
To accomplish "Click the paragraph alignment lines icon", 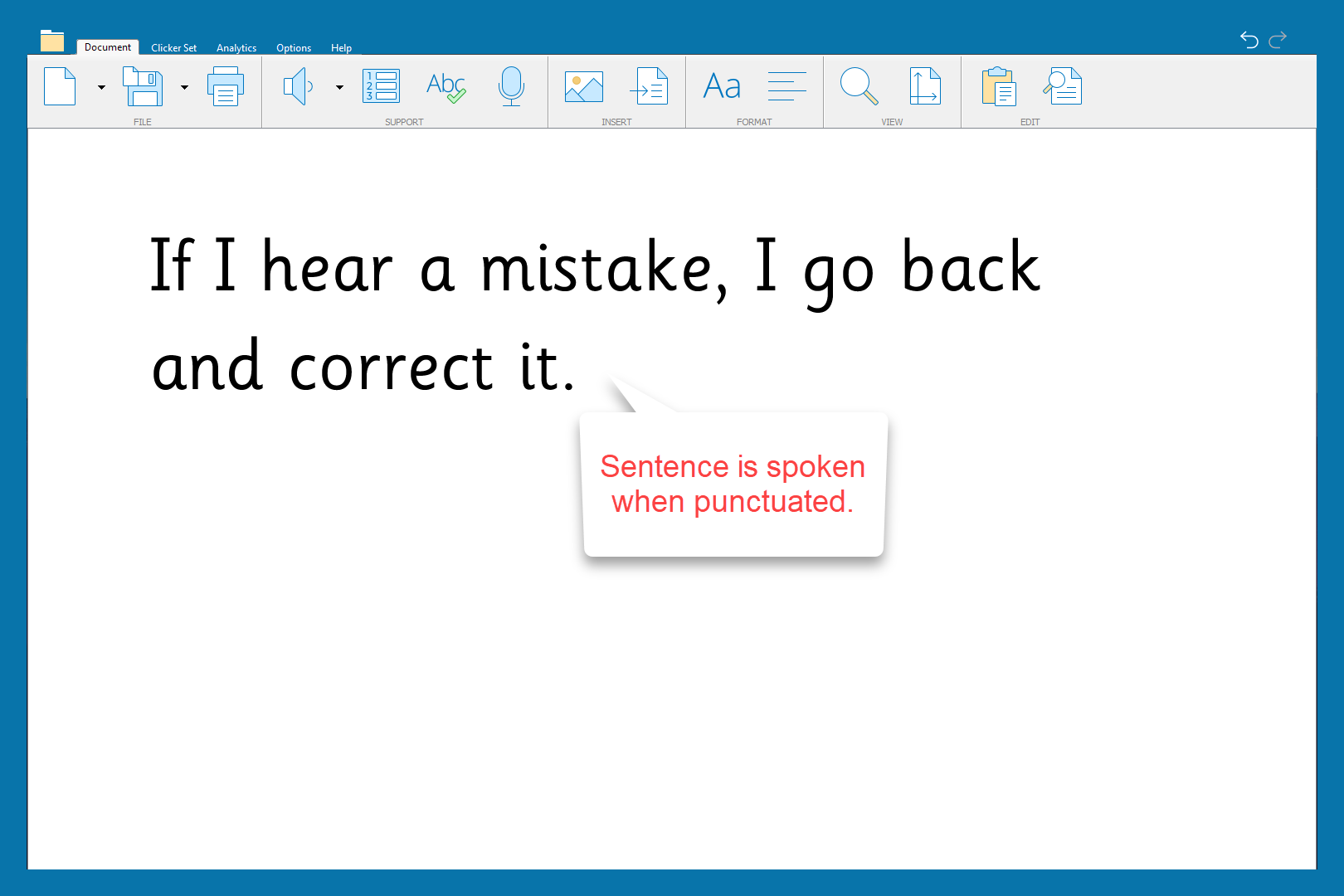I will click(x=786, y=86).
